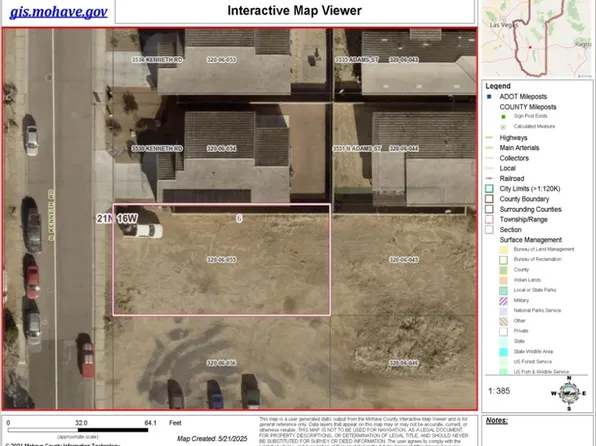
Task: Click the US Forest Service swatch
Action: coord(503,362)
